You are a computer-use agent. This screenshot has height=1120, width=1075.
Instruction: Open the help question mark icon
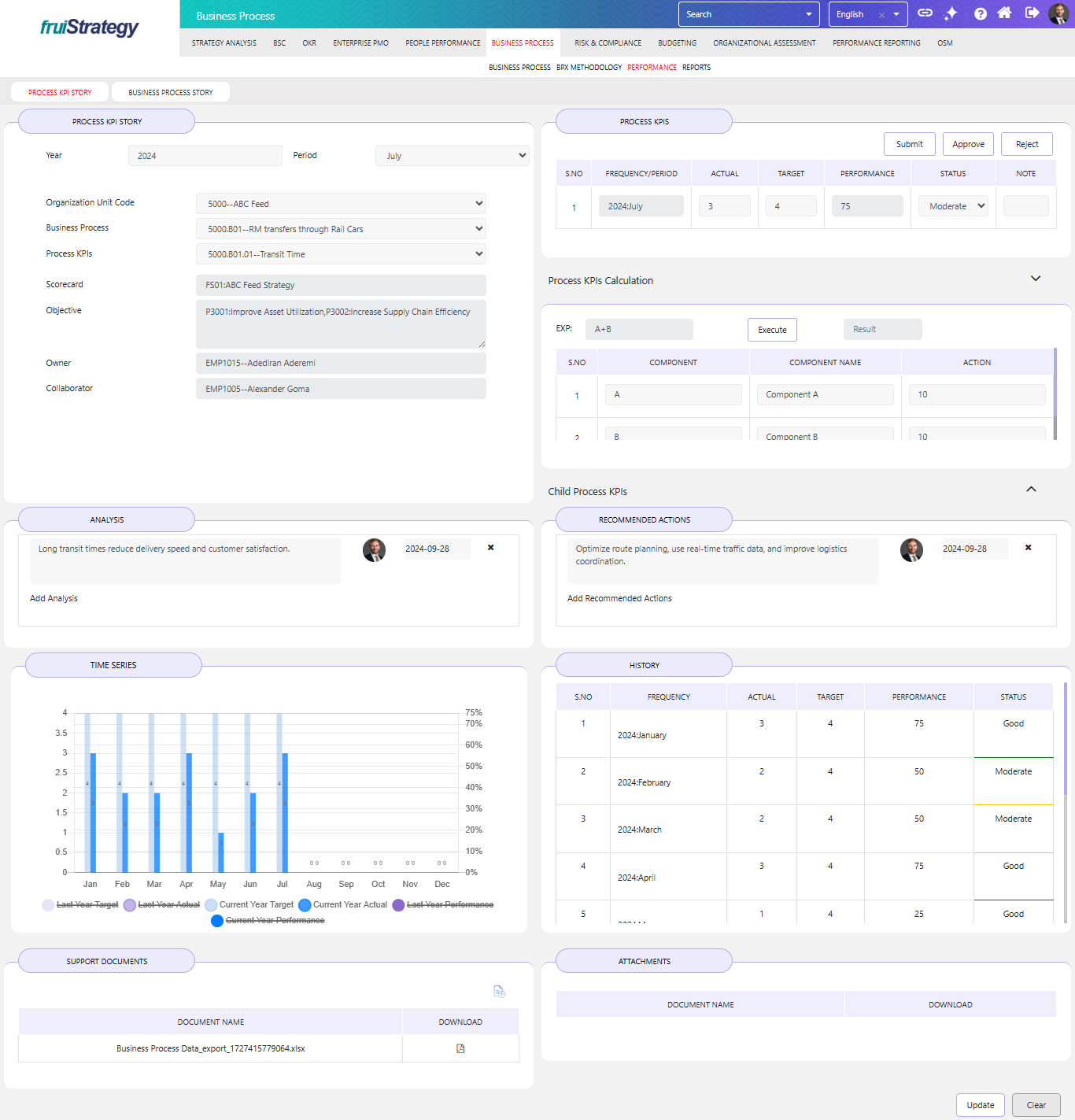click(x=980, y=13)
